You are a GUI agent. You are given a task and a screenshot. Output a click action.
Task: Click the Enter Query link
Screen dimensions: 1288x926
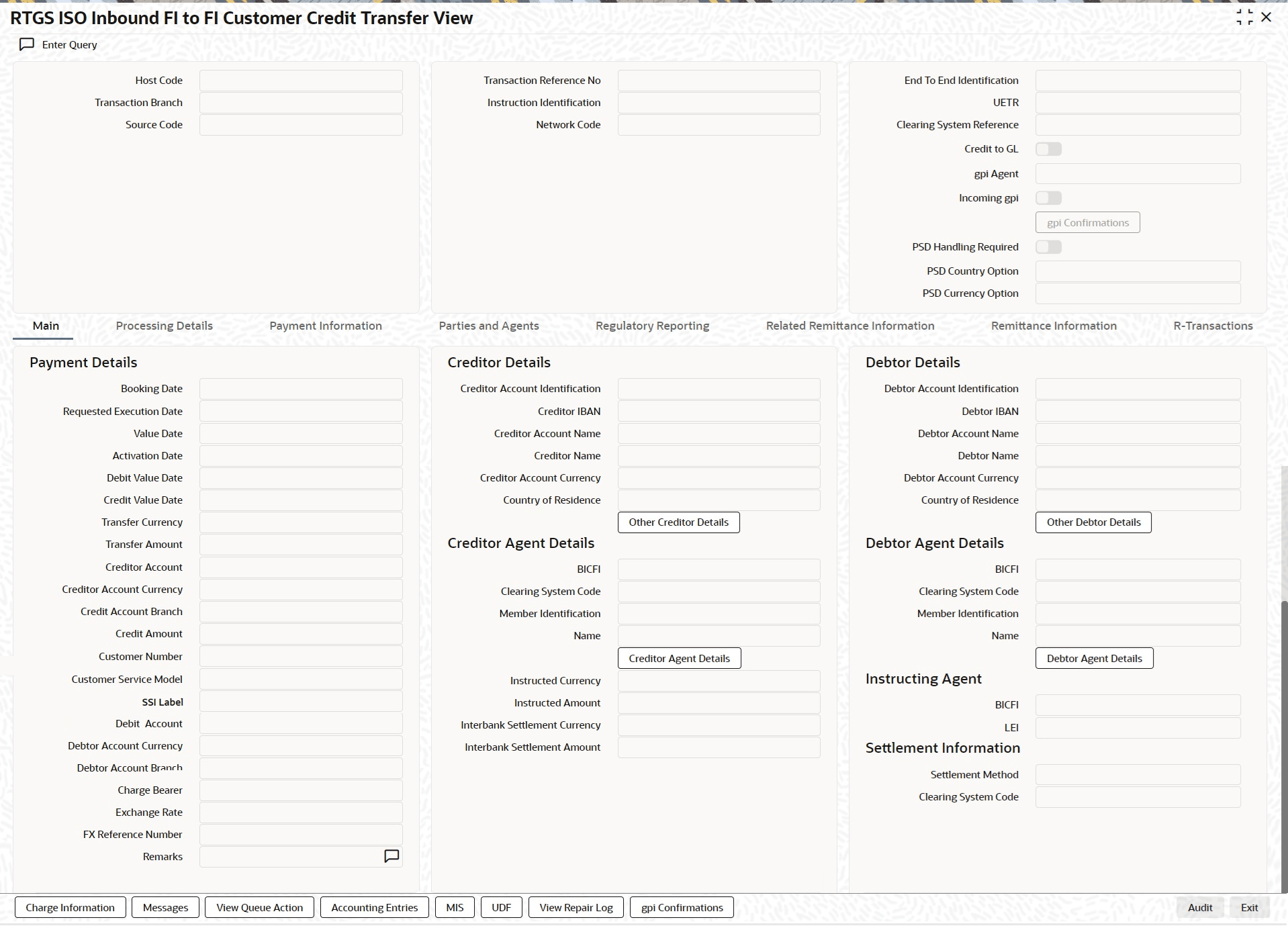[x=70, y=44]
